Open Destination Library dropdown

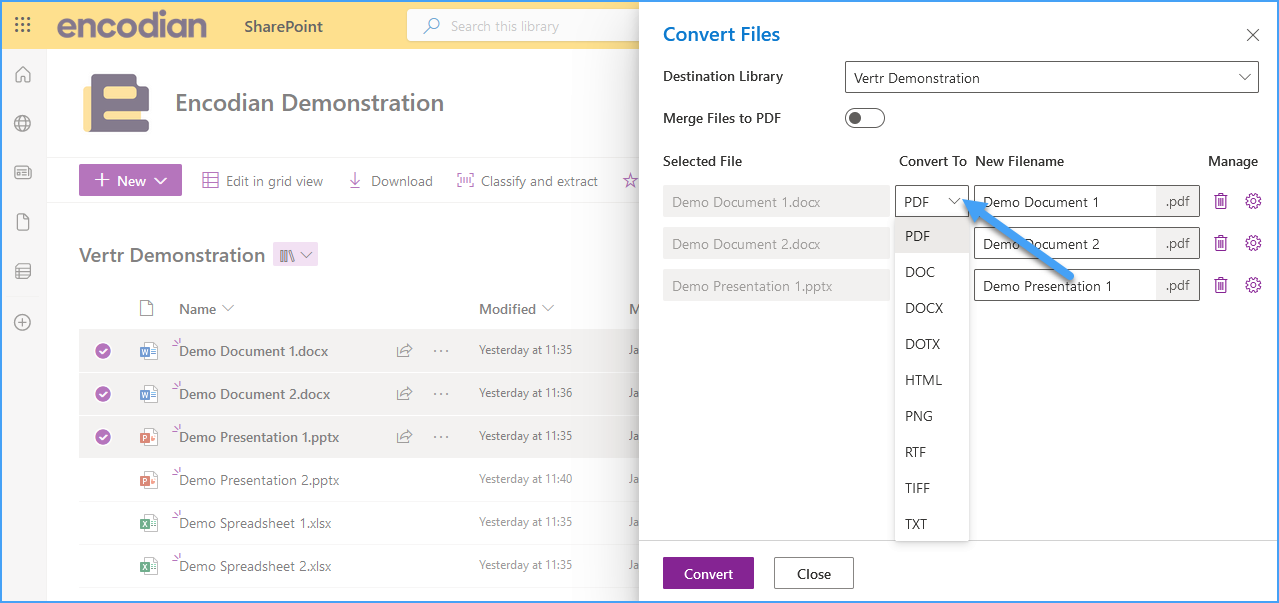pyautogui.click(x=1051, y=77)
